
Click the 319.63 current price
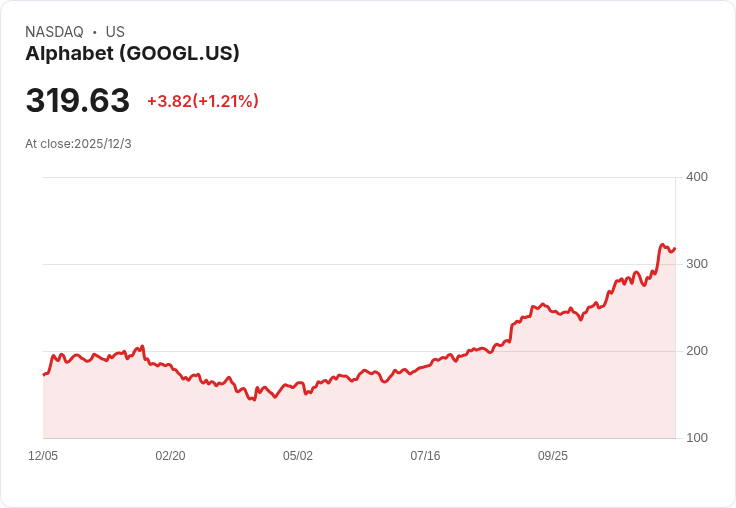[78, 101]
